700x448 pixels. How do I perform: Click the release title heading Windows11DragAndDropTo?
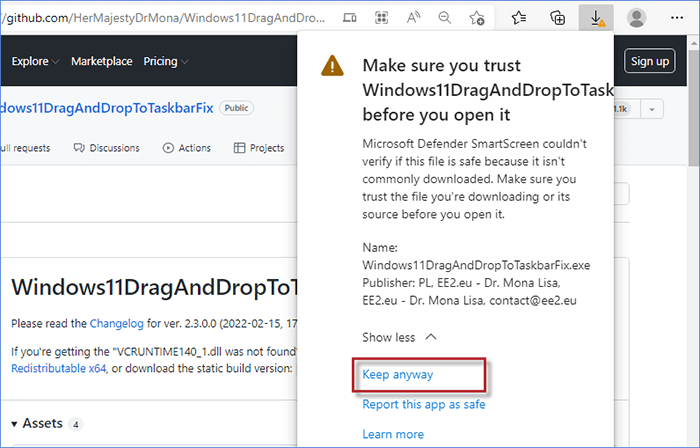[154, 287]
